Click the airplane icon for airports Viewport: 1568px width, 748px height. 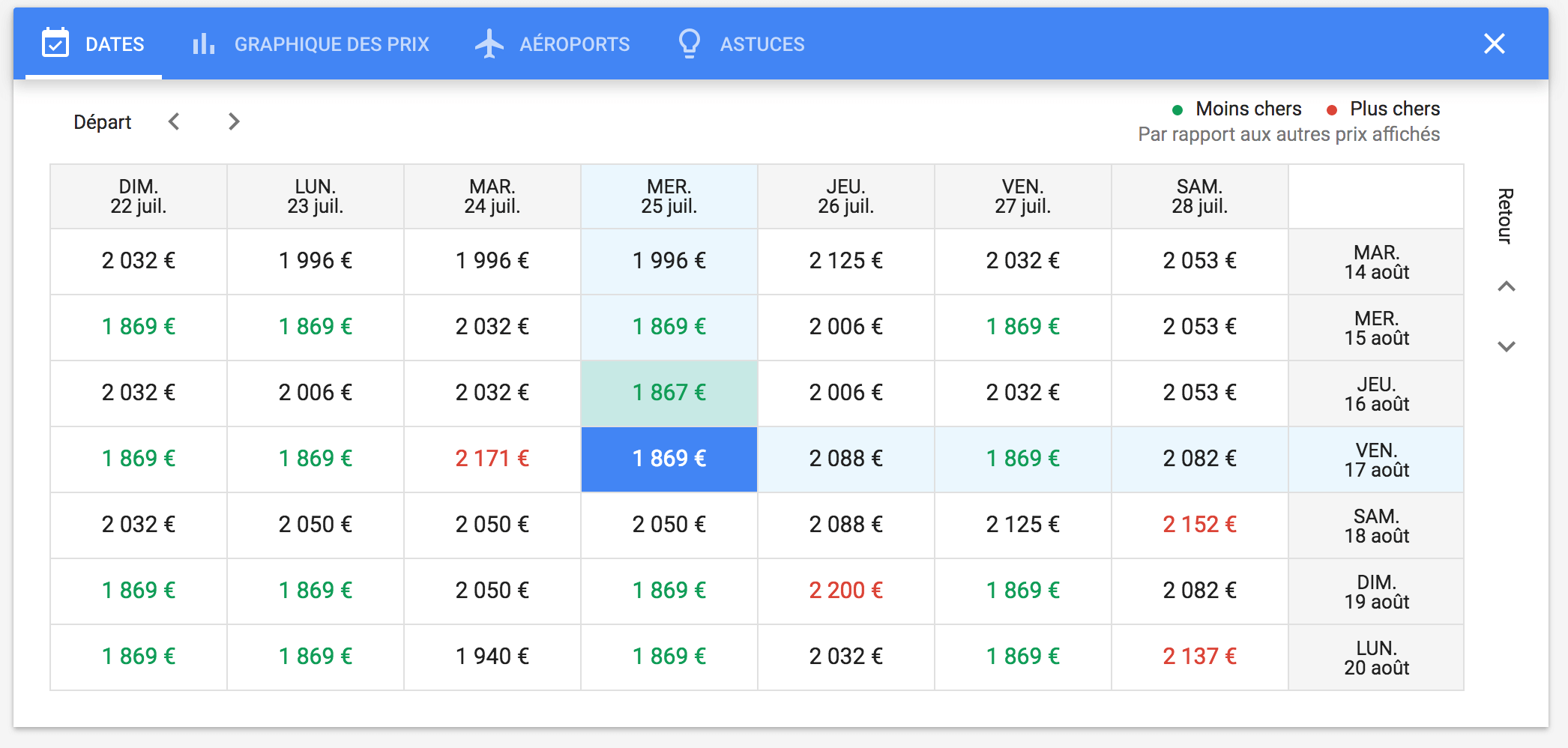point(489,43)
